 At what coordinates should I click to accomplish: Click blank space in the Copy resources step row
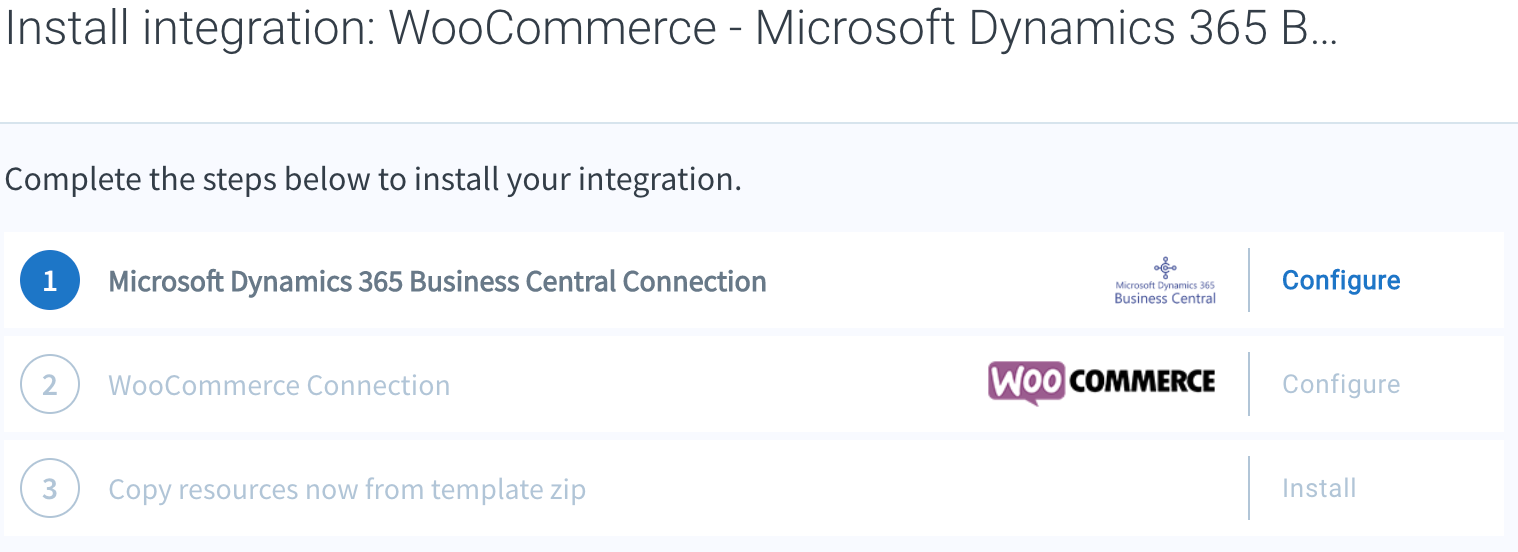[900, 488]
